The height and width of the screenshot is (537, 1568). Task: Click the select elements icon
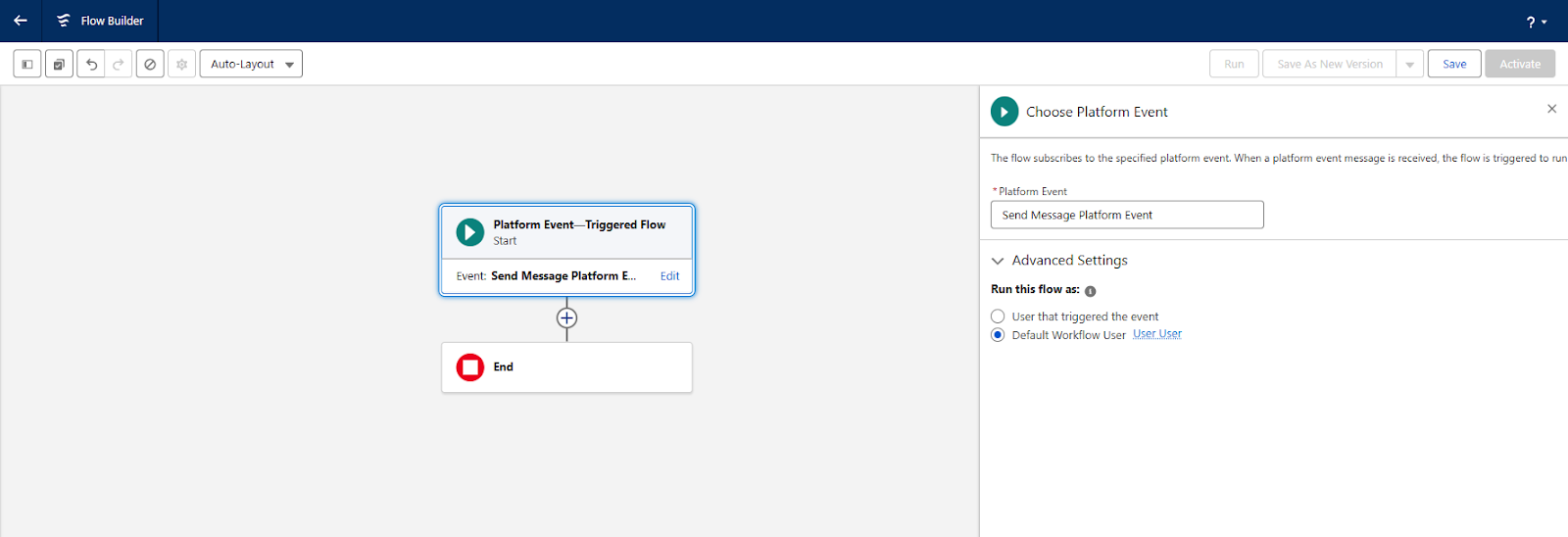coord(59,65)
